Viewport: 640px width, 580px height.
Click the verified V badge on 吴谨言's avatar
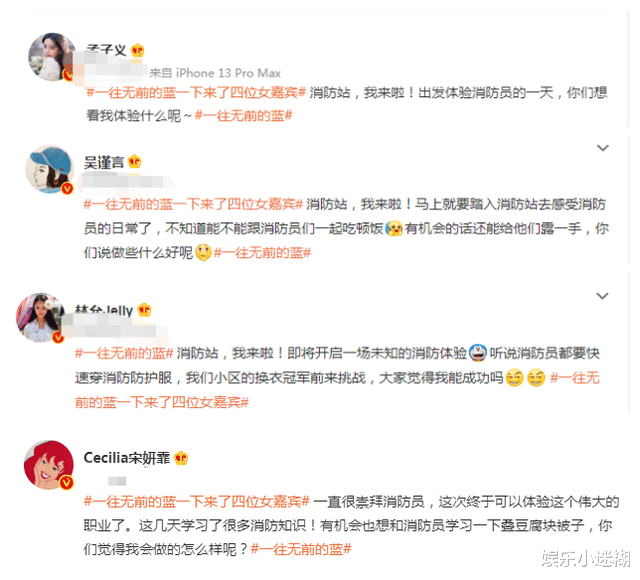(67, 188)
